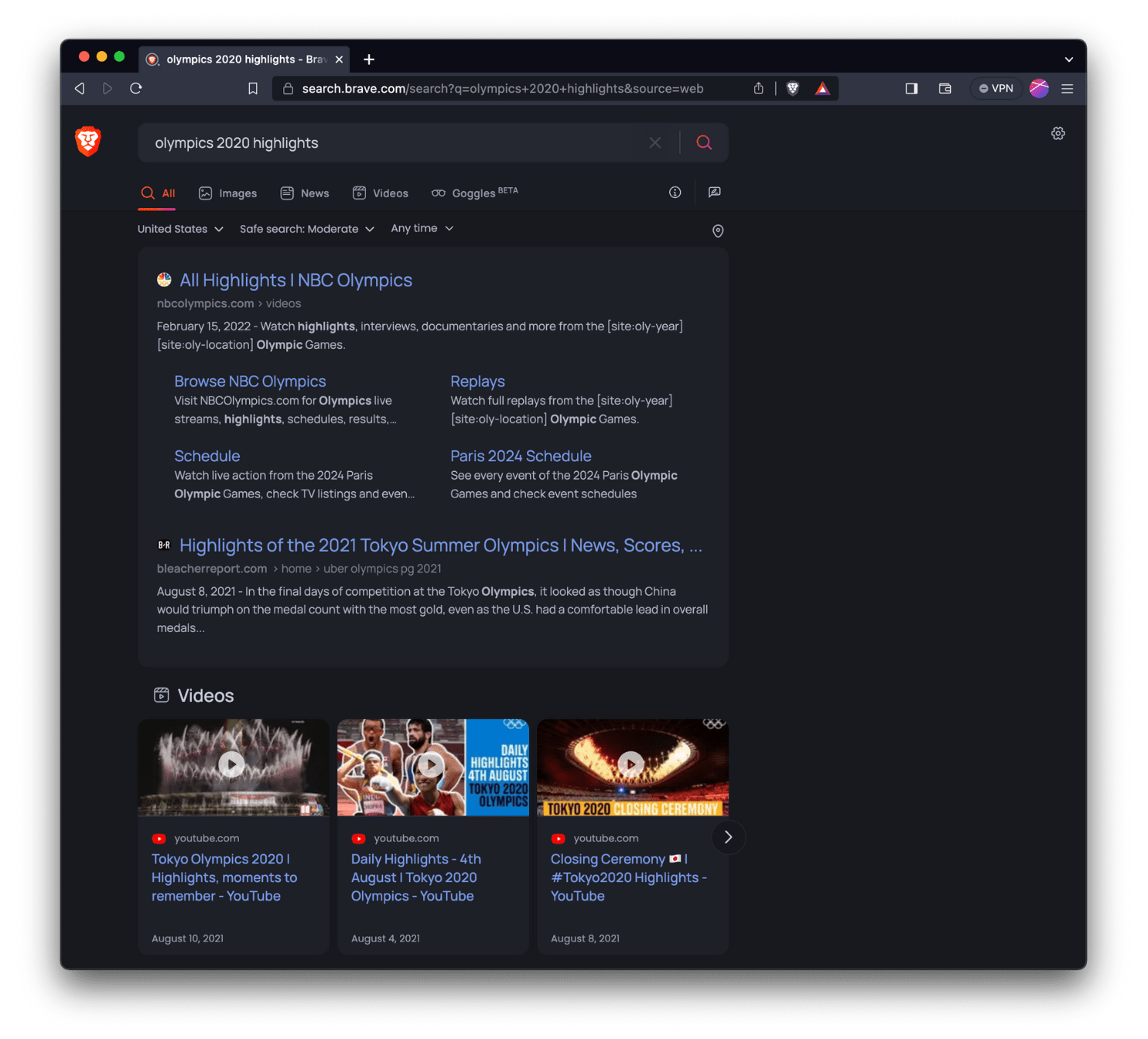This screenshot has width=1148, height=1039.
Task: Submit search with magnifier icon
Action: click(x=704, y=143)
